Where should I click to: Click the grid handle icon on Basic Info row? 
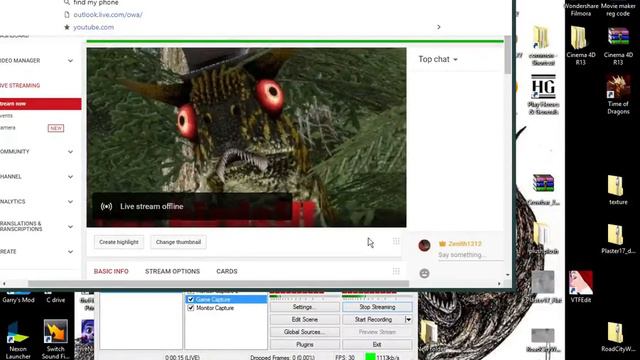(x=396, y=271)
